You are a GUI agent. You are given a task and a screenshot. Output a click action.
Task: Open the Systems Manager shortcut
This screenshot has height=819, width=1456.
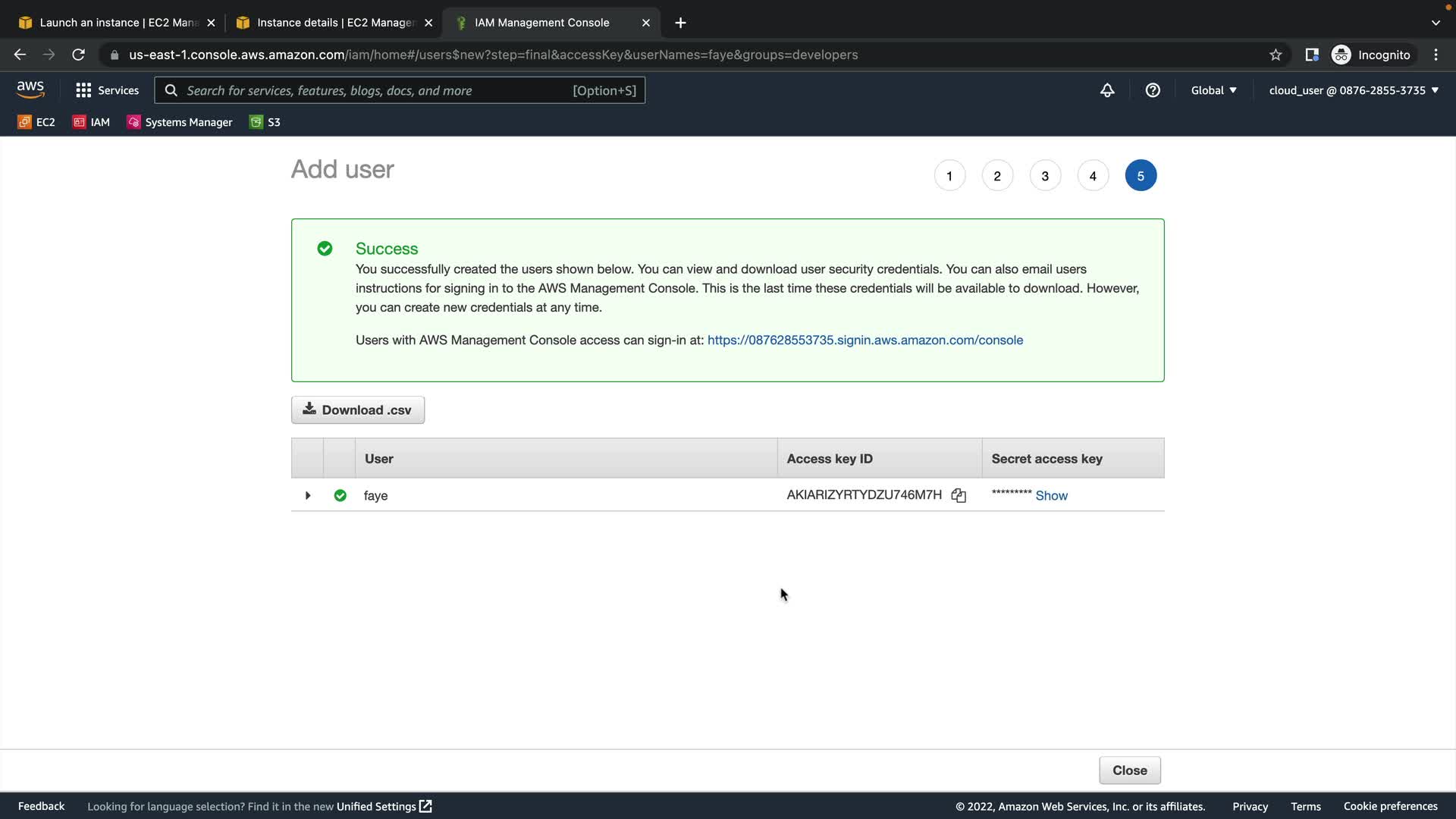point(180,122)
